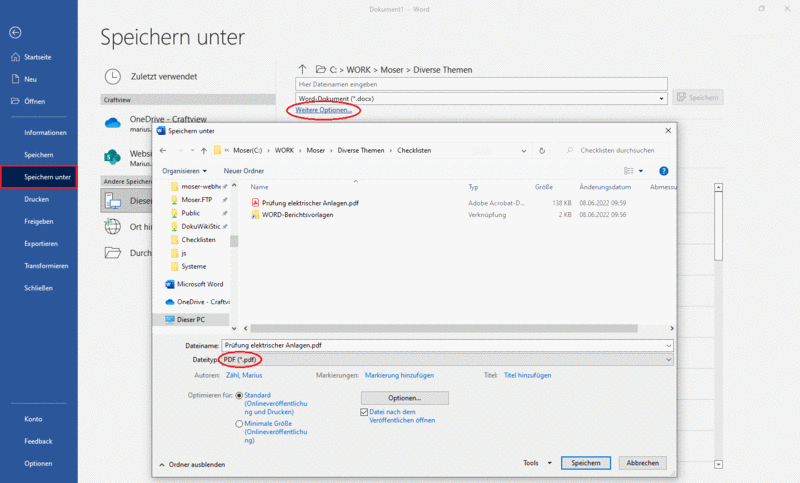Click Speichern in the Word sidebar
This screenshot has height=483, width=800.
coord(38,155)
